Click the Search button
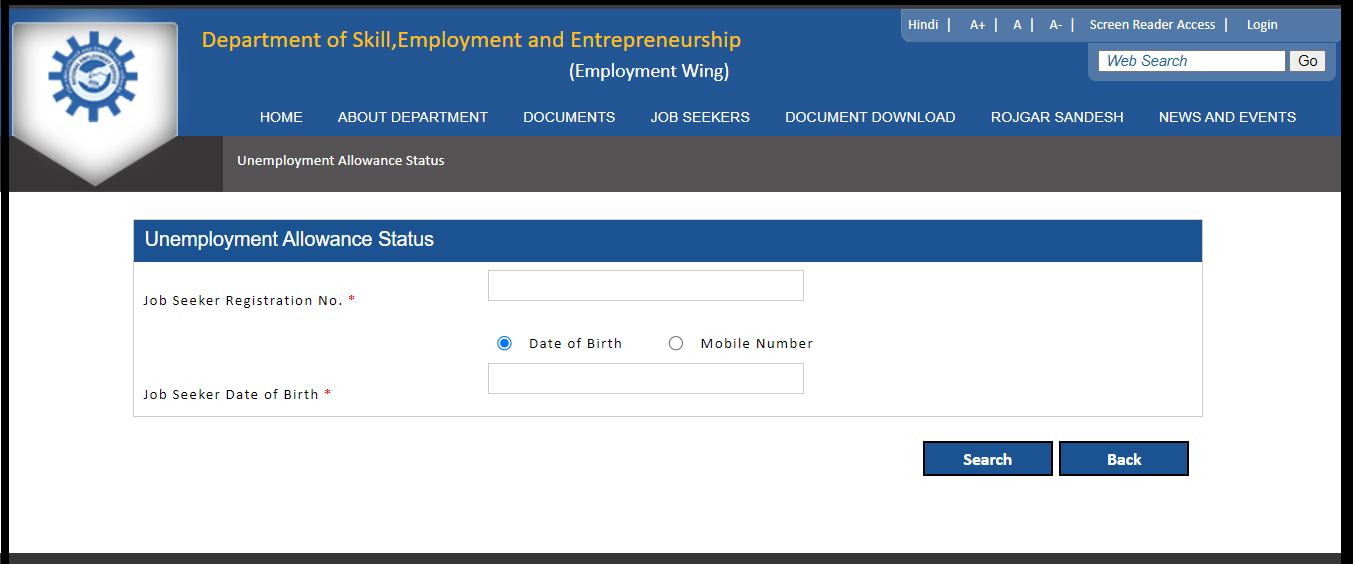Viewport: 1353px width, 564px height. [x=987, y=459]
